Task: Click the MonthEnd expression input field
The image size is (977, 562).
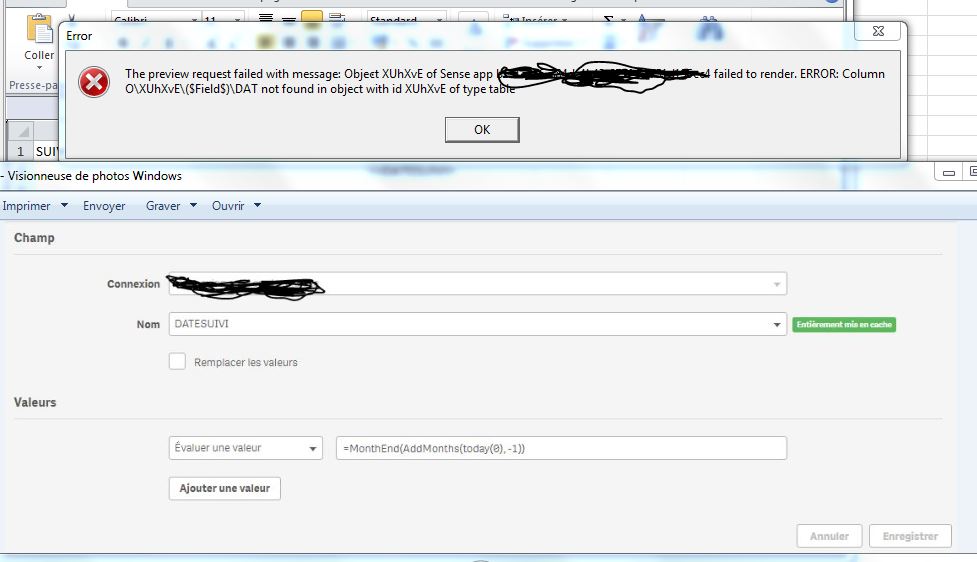Action: tap(561, 448)
